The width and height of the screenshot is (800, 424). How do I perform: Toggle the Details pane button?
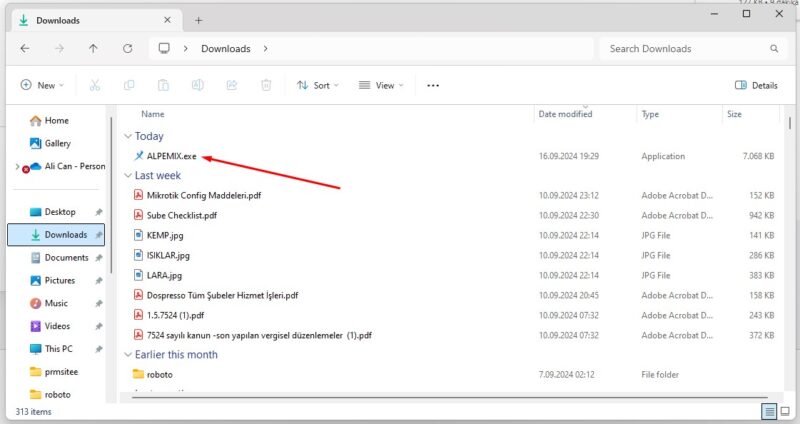point(756,86)
